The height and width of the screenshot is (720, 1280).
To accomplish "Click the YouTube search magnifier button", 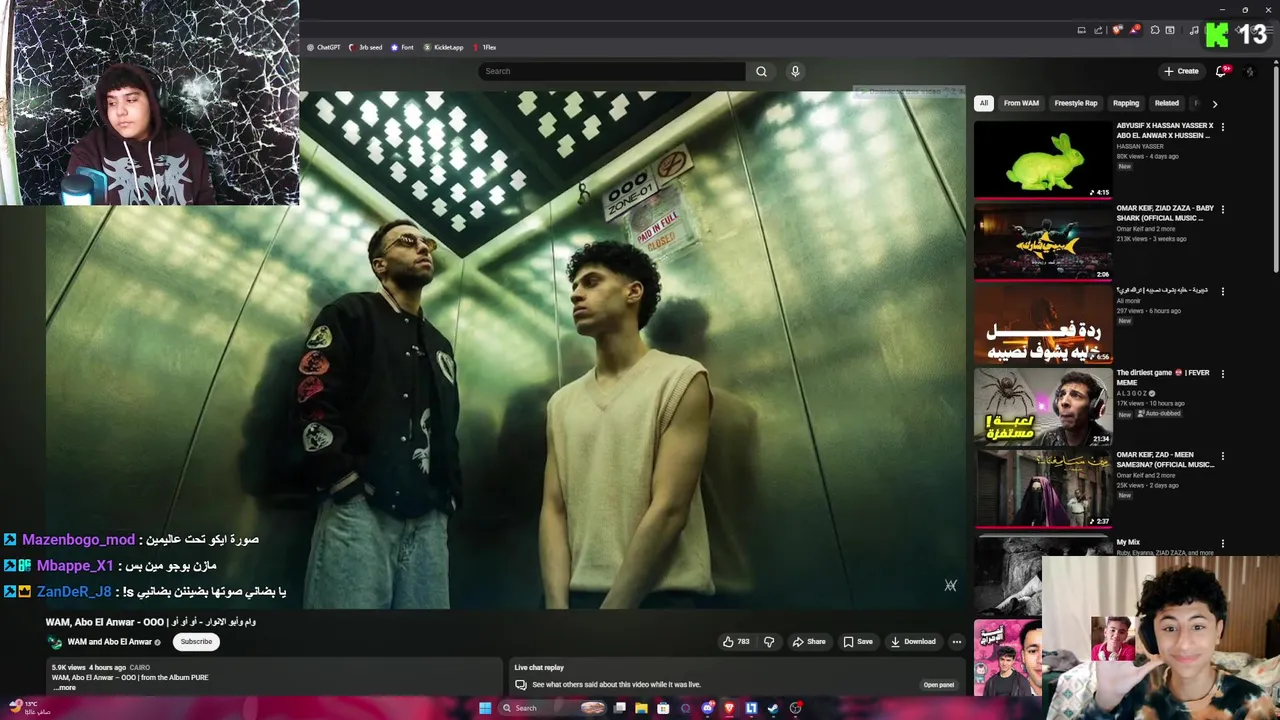I will [761, 71].
